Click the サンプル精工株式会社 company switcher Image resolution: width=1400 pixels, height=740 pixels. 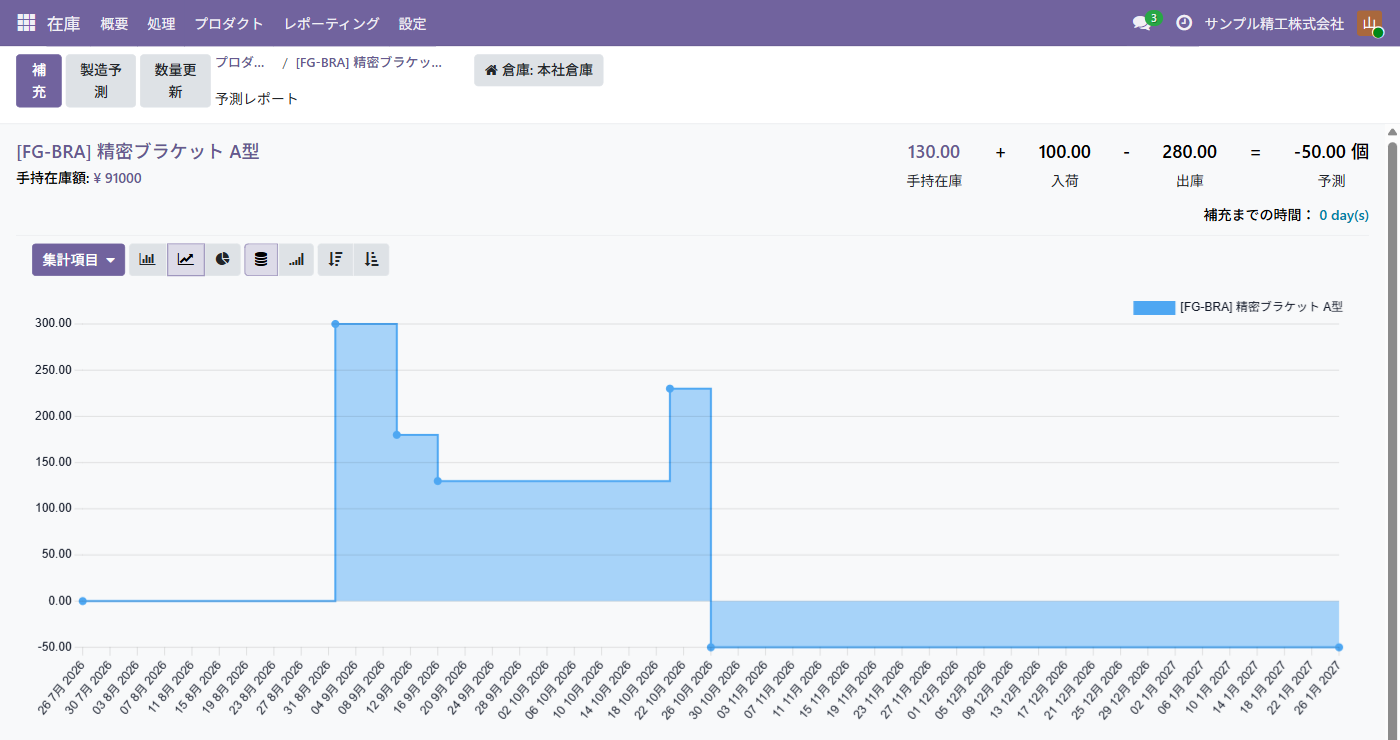click(1274, 23)
